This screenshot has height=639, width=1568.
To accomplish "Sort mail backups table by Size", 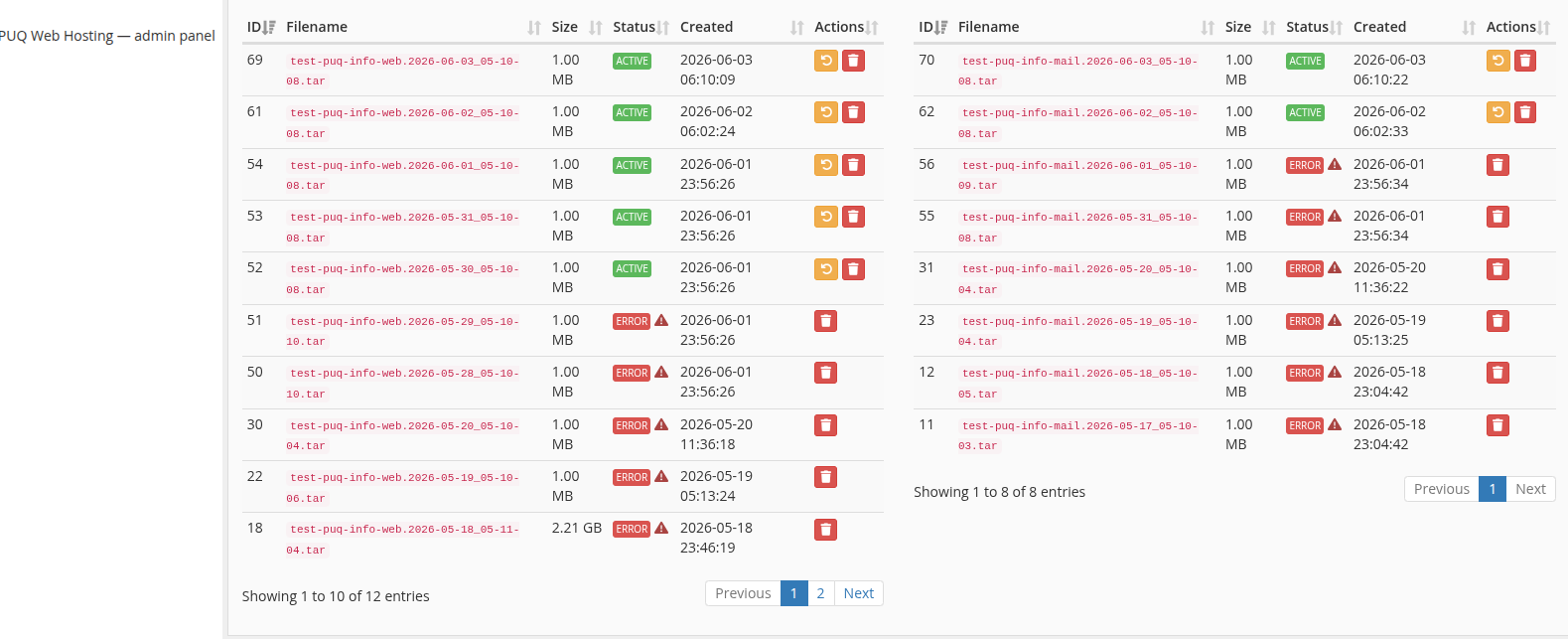I will [x=1250, y=27].
